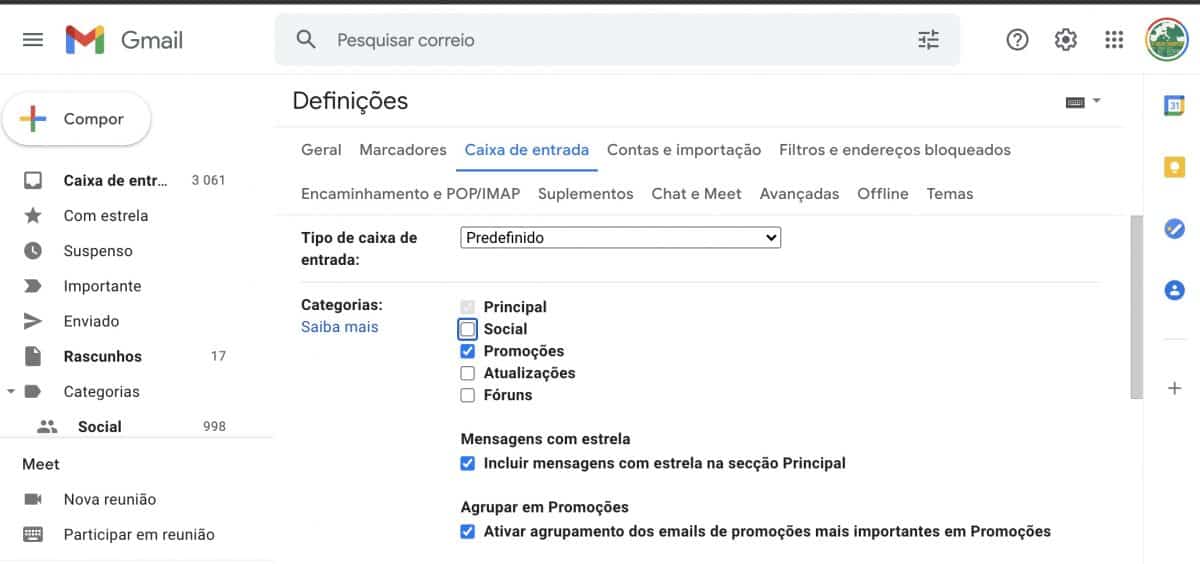
Task: Open the main menu hamburger icon
Action: pos(33,40)
